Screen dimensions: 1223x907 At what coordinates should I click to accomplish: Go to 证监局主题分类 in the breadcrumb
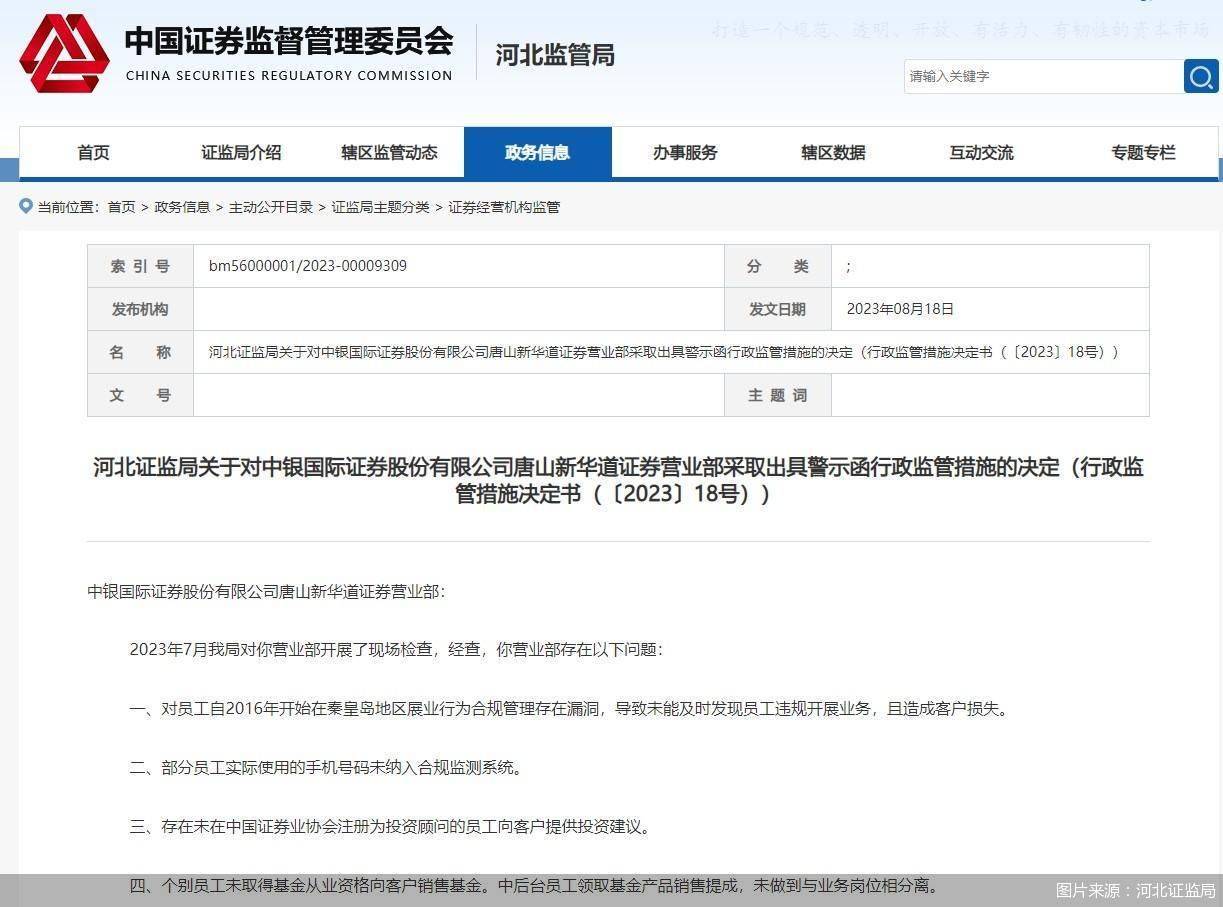pos(381,207)
